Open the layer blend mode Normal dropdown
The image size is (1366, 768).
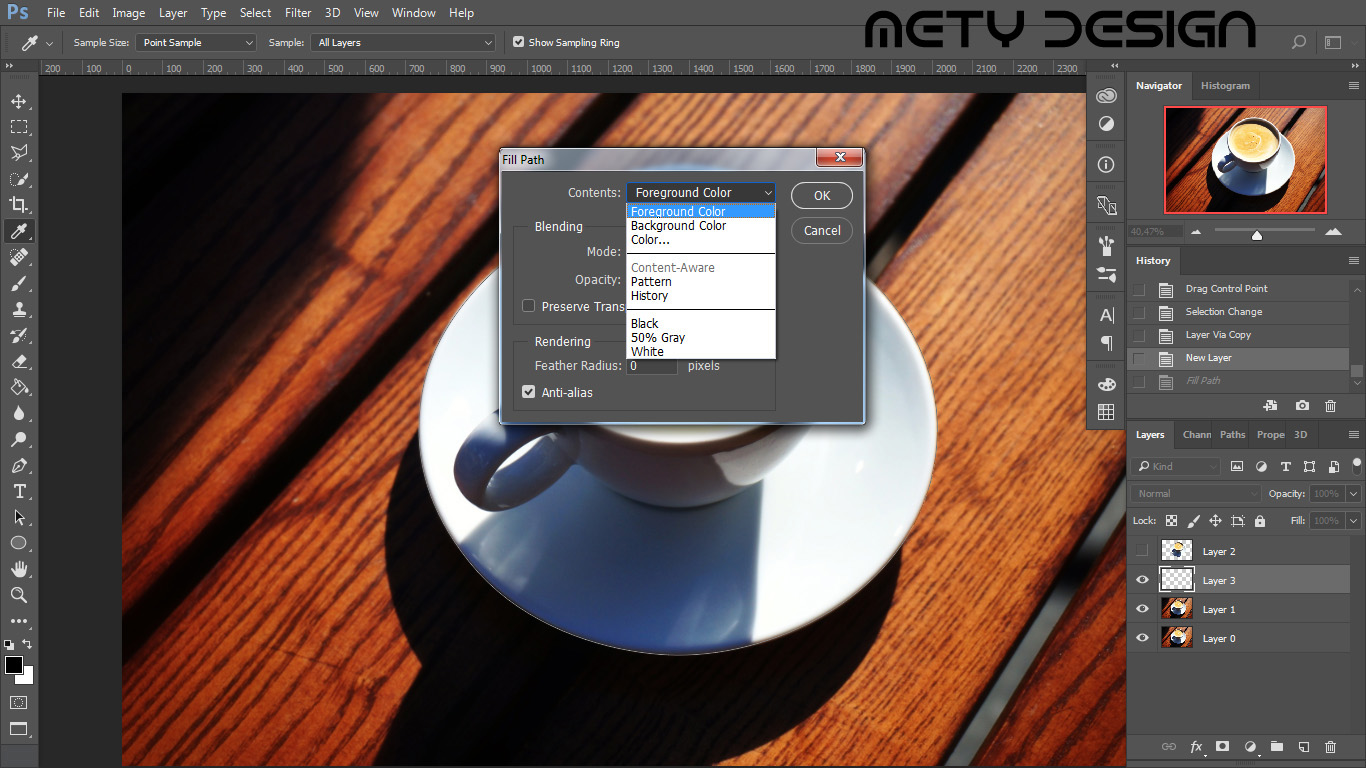pos(1197,493)
